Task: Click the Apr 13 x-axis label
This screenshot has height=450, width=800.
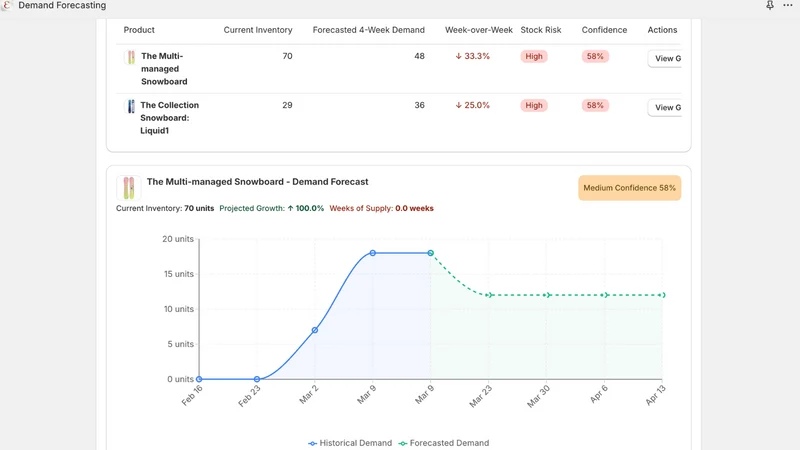Action: (x=656, y=395)
